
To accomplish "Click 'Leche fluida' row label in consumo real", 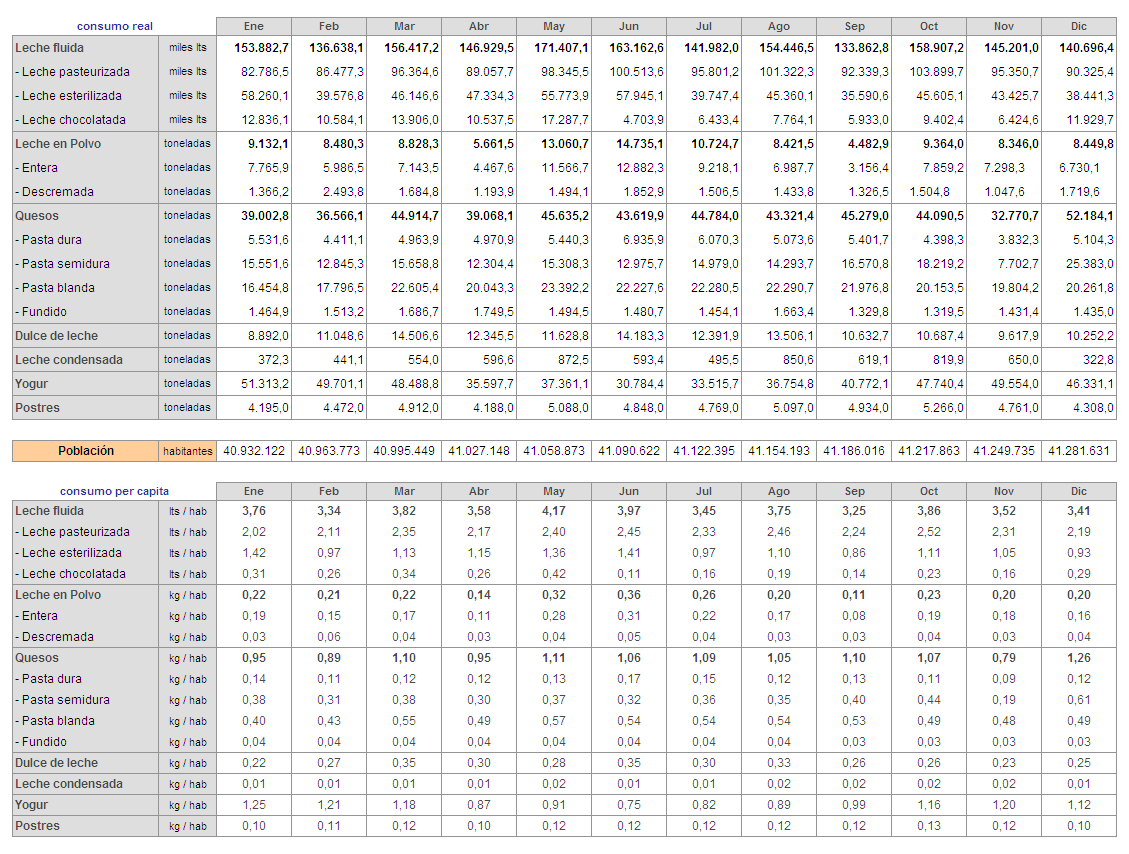I will 49,48.
